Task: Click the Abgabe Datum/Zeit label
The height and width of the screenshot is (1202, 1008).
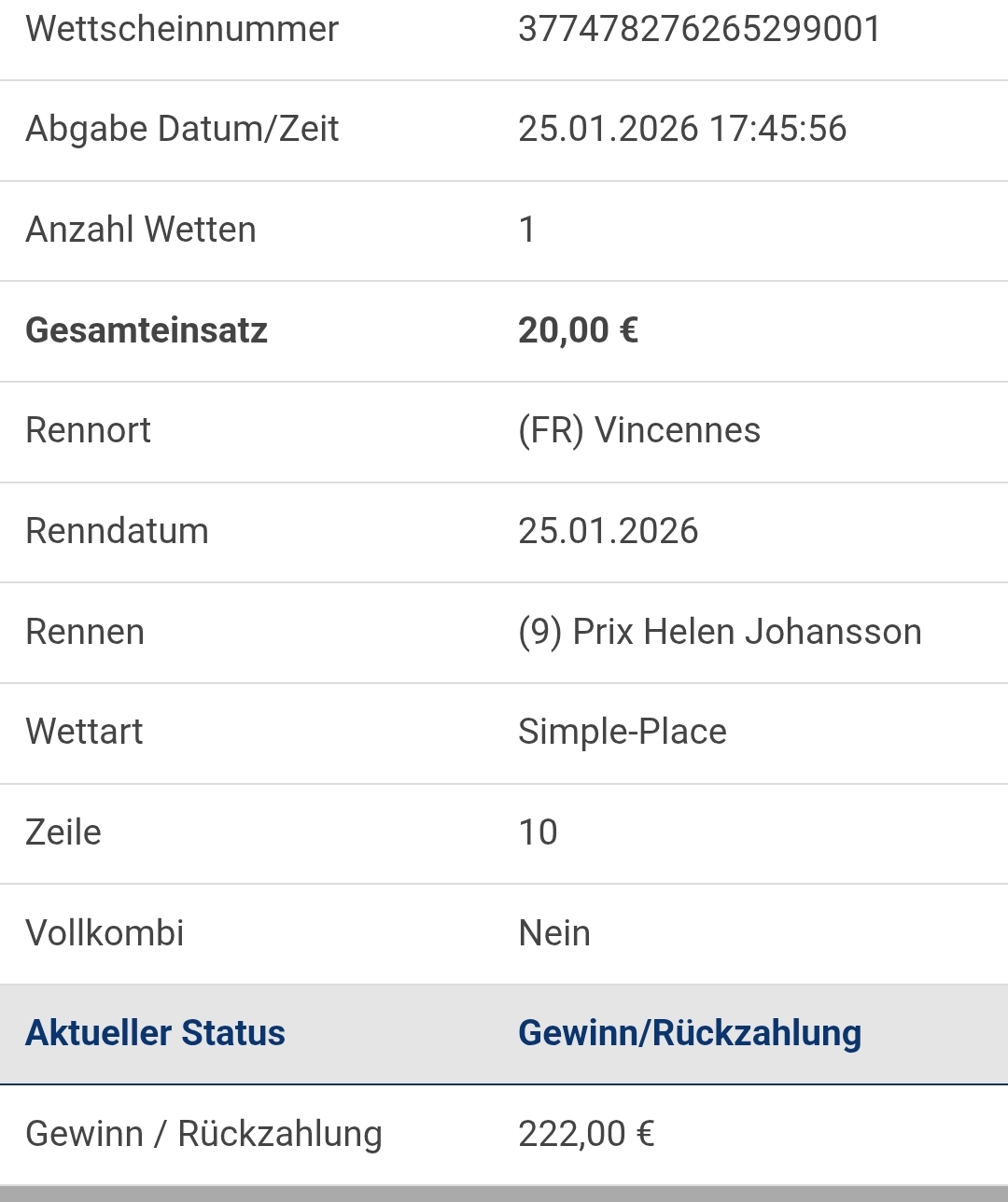Action: click(182, 129)
